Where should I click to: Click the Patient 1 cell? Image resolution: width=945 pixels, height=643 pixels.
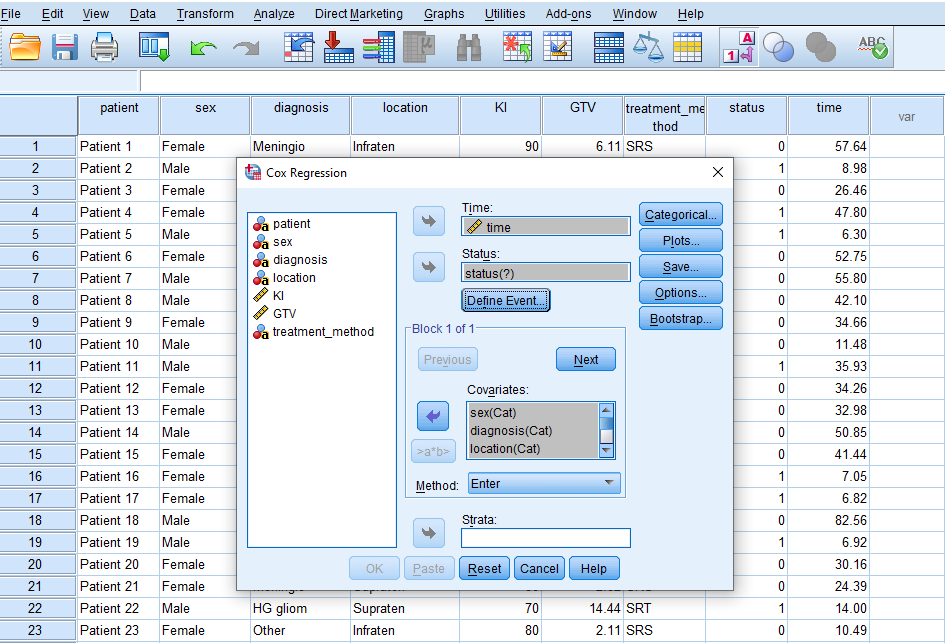(x=119, y=146)
